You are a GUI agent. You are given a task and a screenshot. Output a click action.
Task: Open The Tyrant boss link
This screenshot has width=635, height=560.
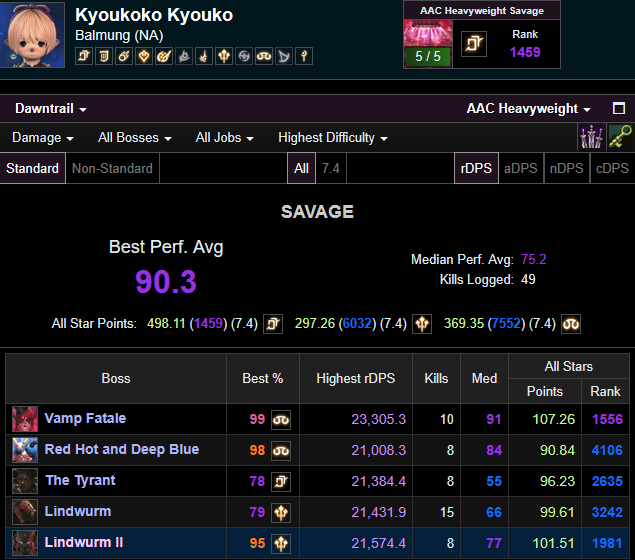point(80,480)
